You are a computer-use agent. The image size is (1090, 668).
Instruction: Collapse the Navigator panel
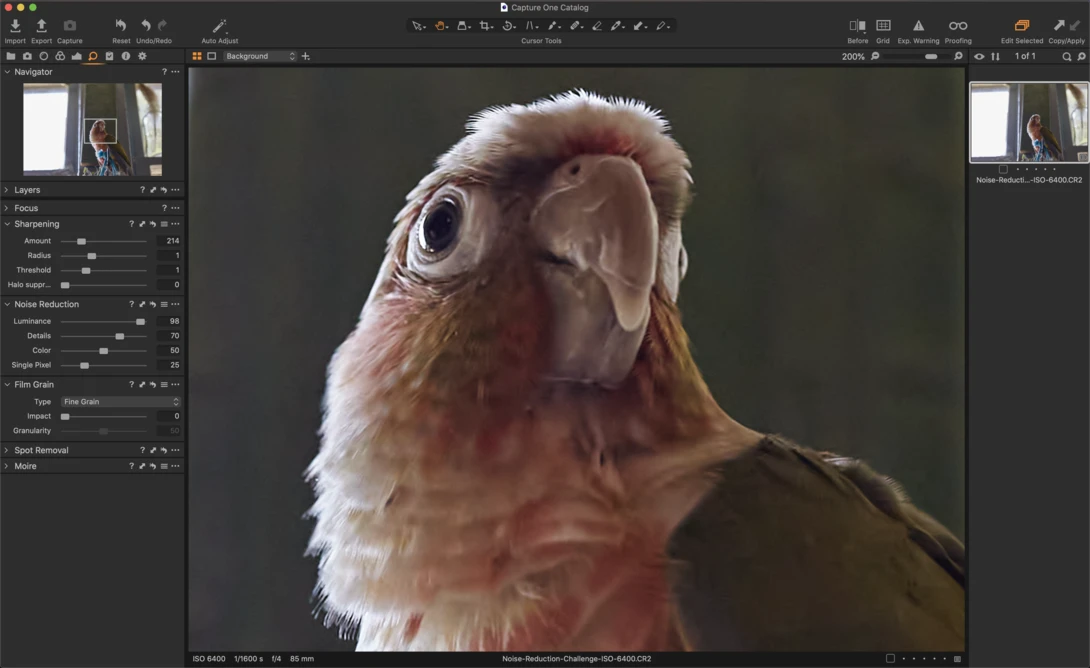click(7, 72)
